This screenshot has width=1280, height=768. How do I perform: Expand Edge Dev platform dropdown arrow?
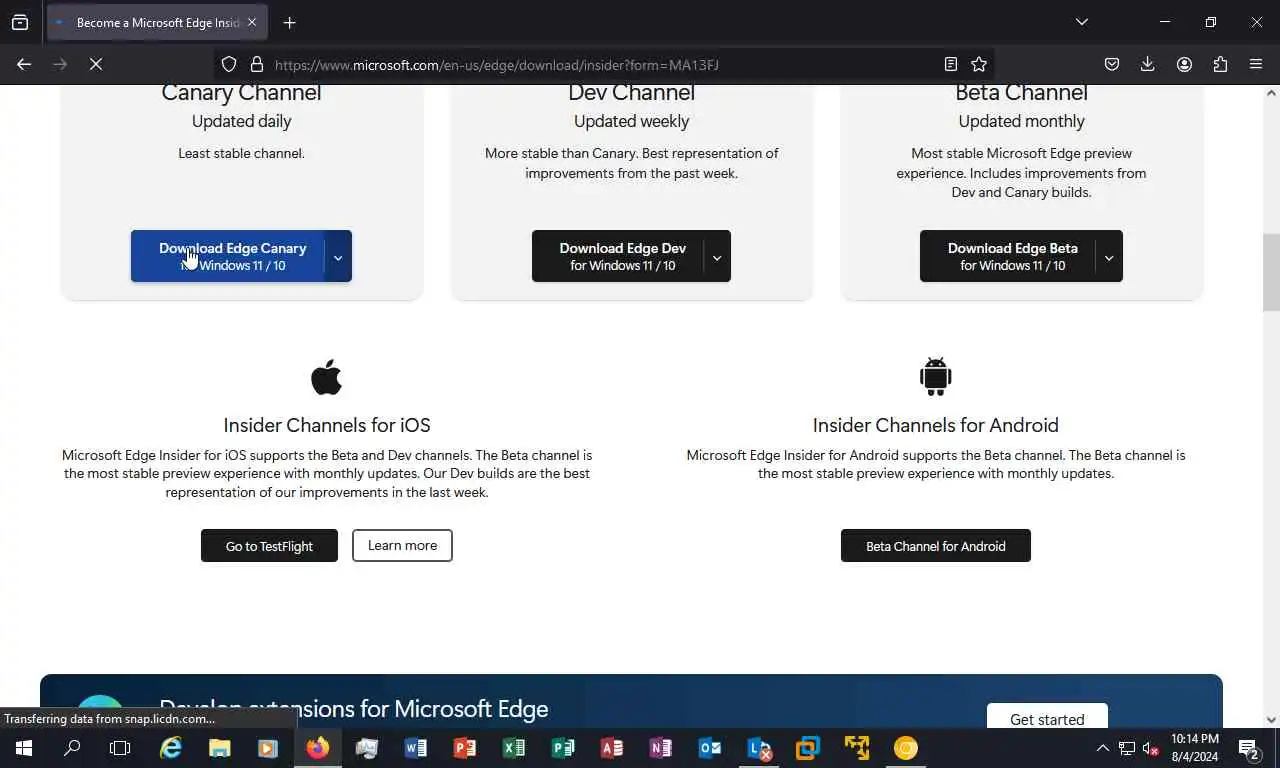click(717, 257)
